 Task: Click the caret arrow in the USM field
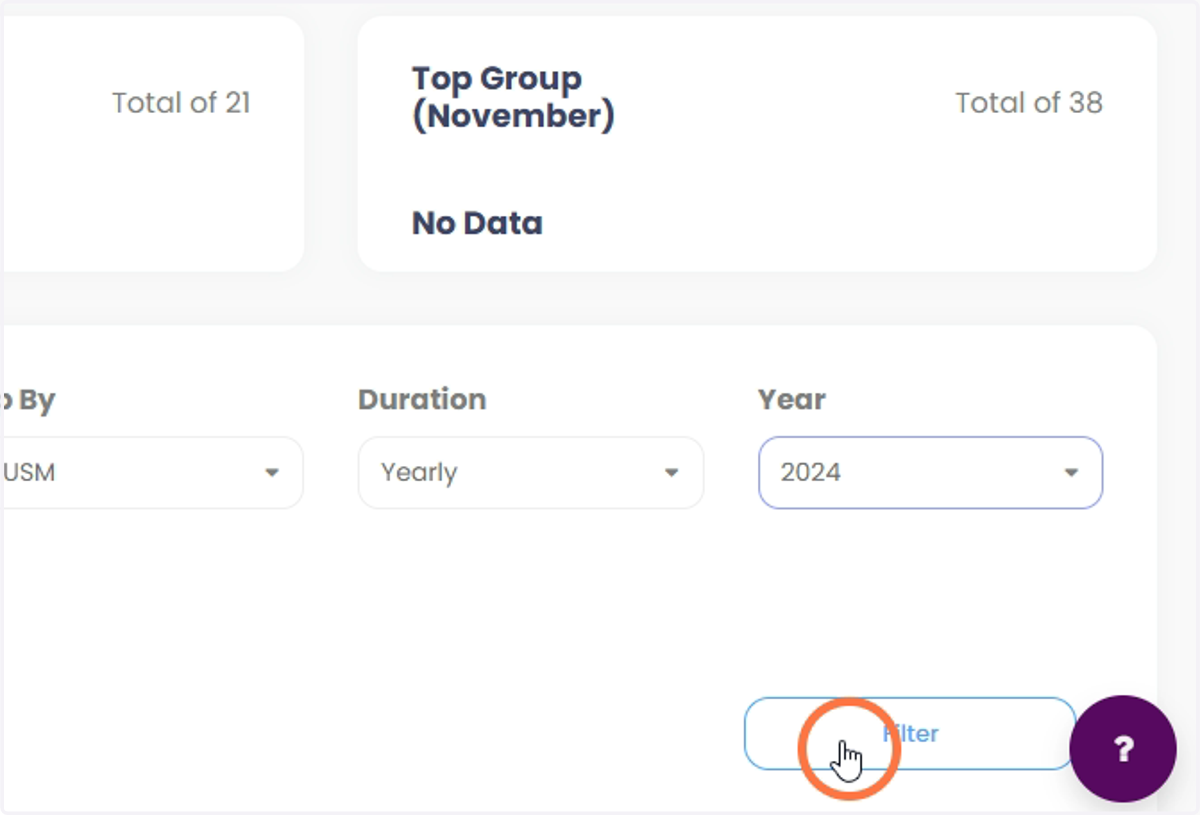pyautogui.click(x=271, y=473)
